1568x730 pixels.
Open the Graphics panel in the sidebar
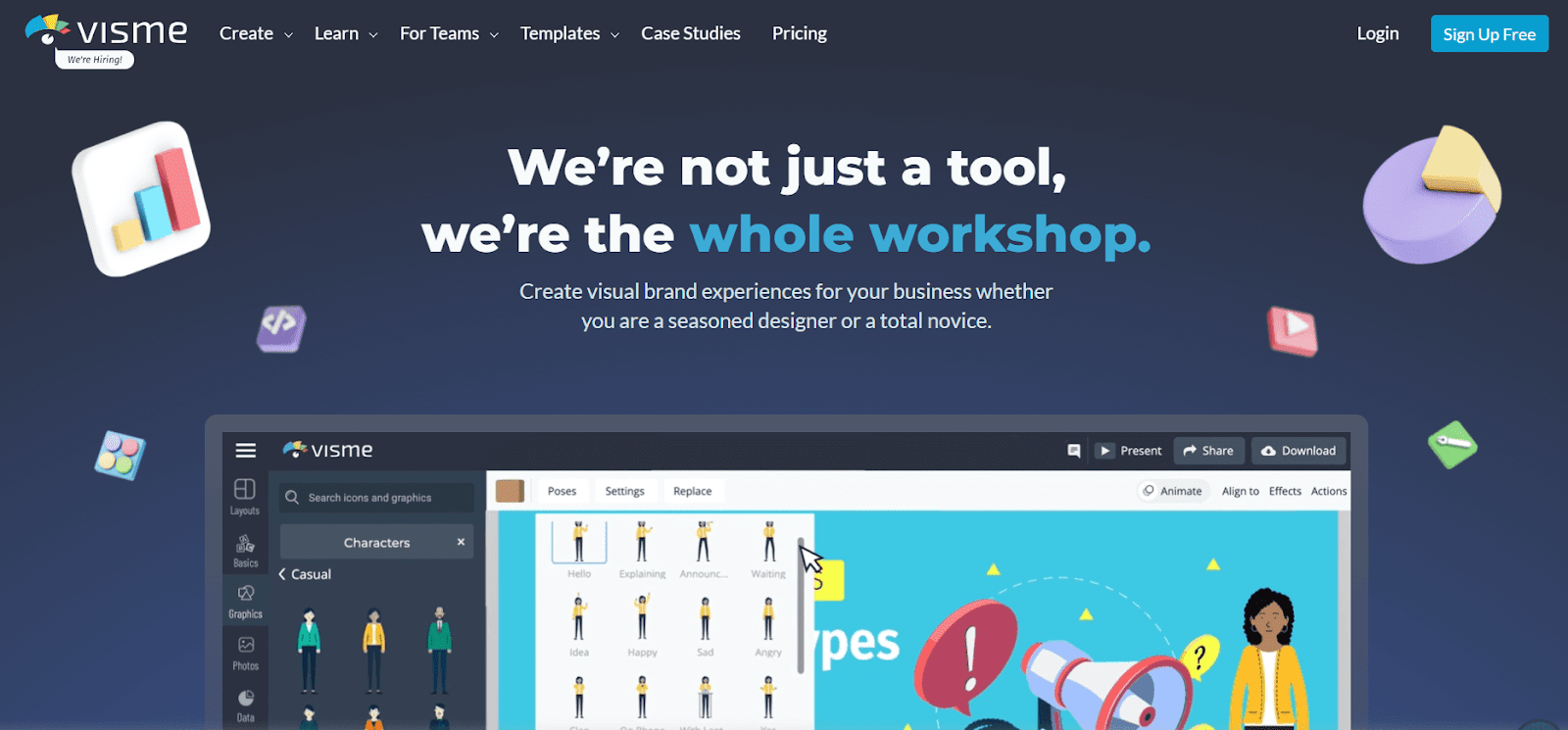coord(245,601)
